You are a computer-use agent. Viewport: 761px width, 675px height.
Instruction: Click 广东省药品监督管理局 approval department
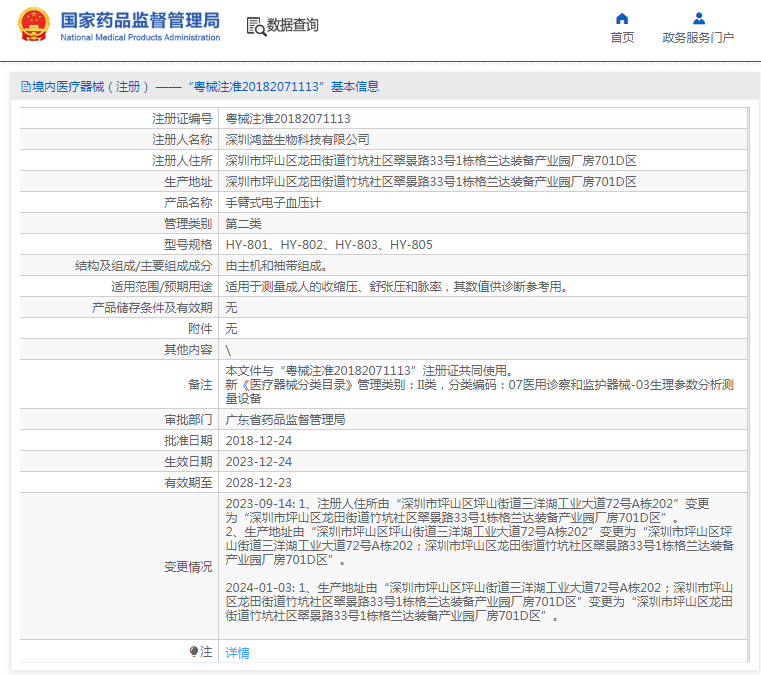[x=285, y=420]
